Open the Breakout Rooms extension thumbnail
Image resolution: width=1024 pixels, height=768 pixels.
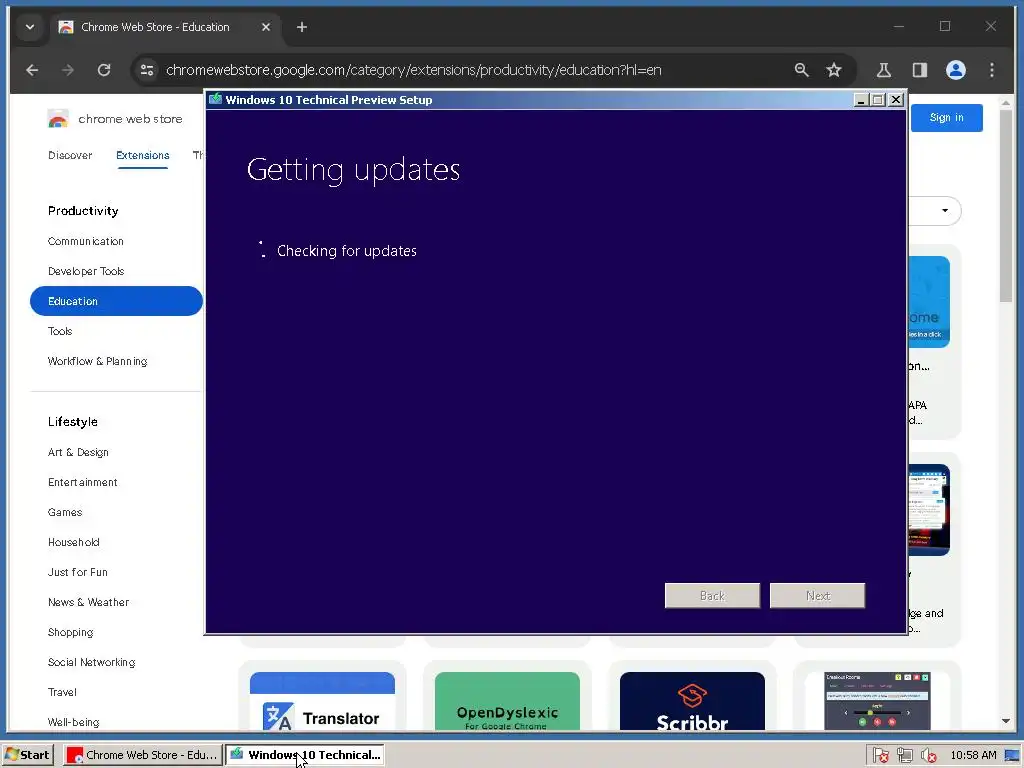tap(877, 701)
